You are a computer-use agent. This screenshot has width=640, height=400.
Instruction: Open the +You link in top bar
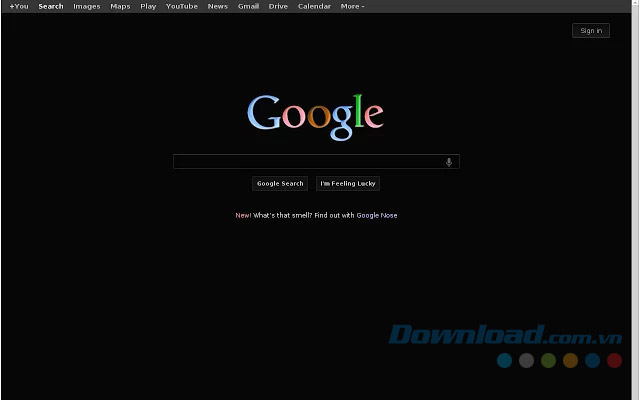click(x=19, y=6)
